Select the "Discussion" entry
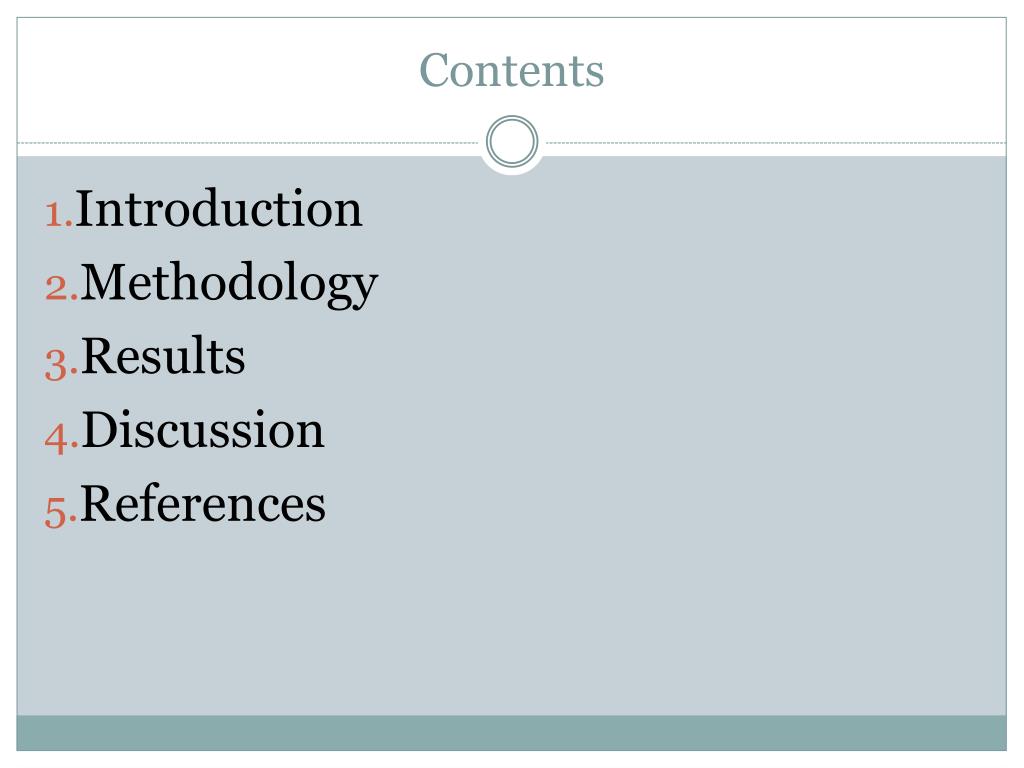The height and width of the screenshot is (768, 1024). click(202, 430)
